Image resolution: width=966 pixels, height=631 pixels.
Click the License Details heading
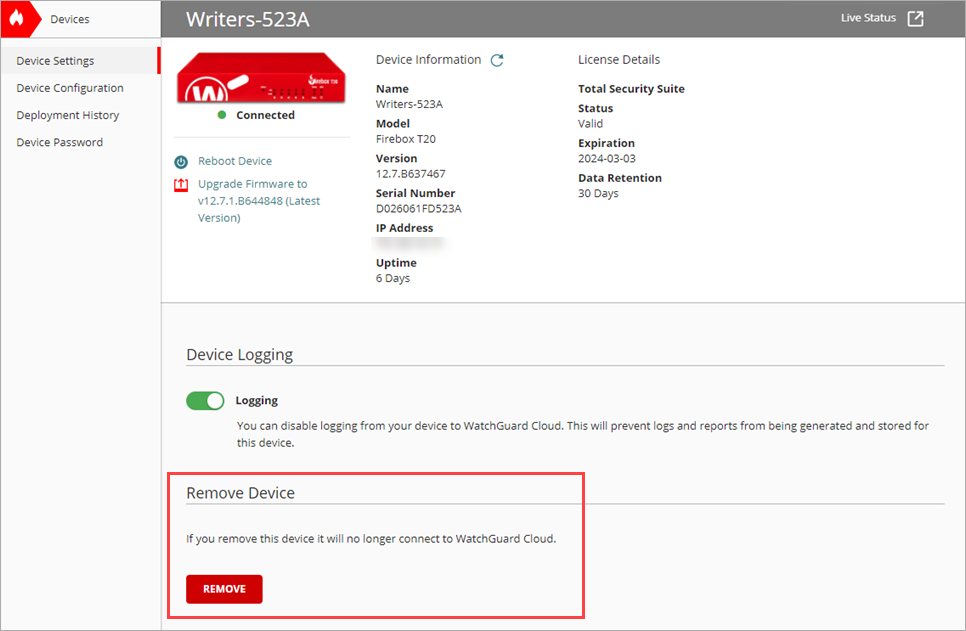[x=618, y=59]
